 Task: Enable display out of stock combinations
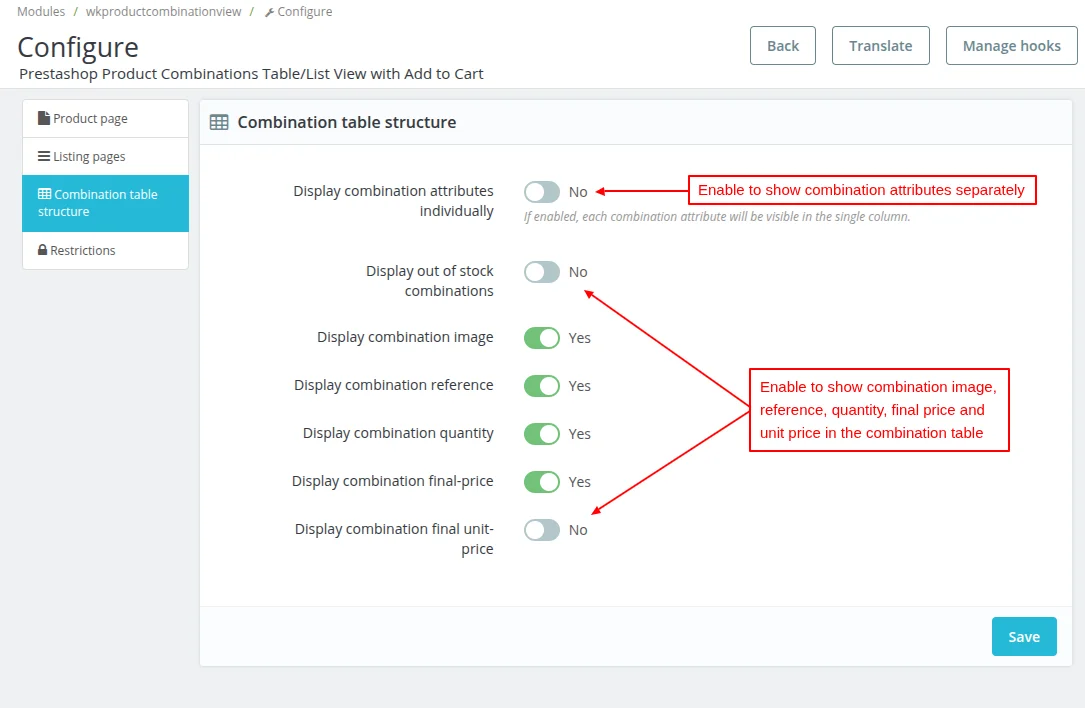(542, 272)
